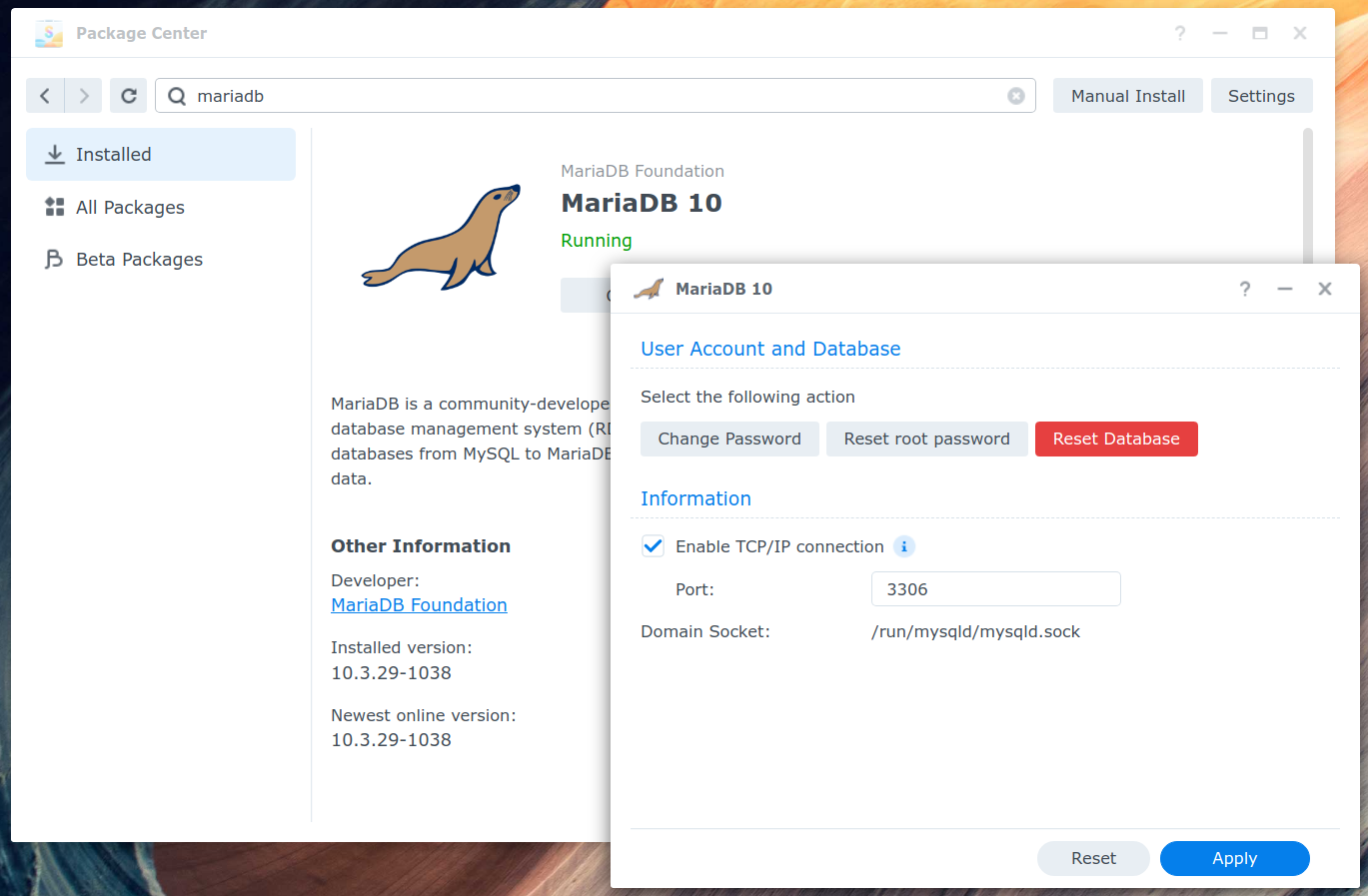Apply the MariaDB settings
This screenshot has height=896, width=1368.
click(x=1234, y=858)
